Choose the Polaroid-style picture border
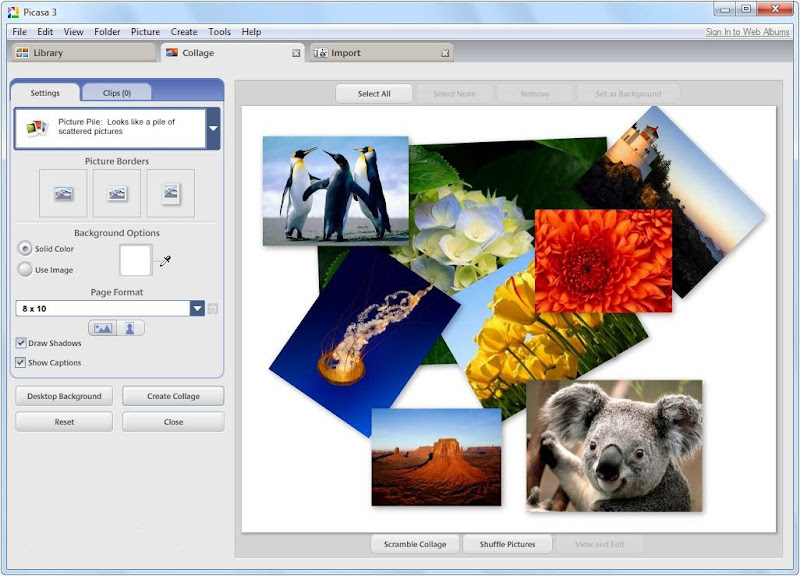 click(171, 193)
